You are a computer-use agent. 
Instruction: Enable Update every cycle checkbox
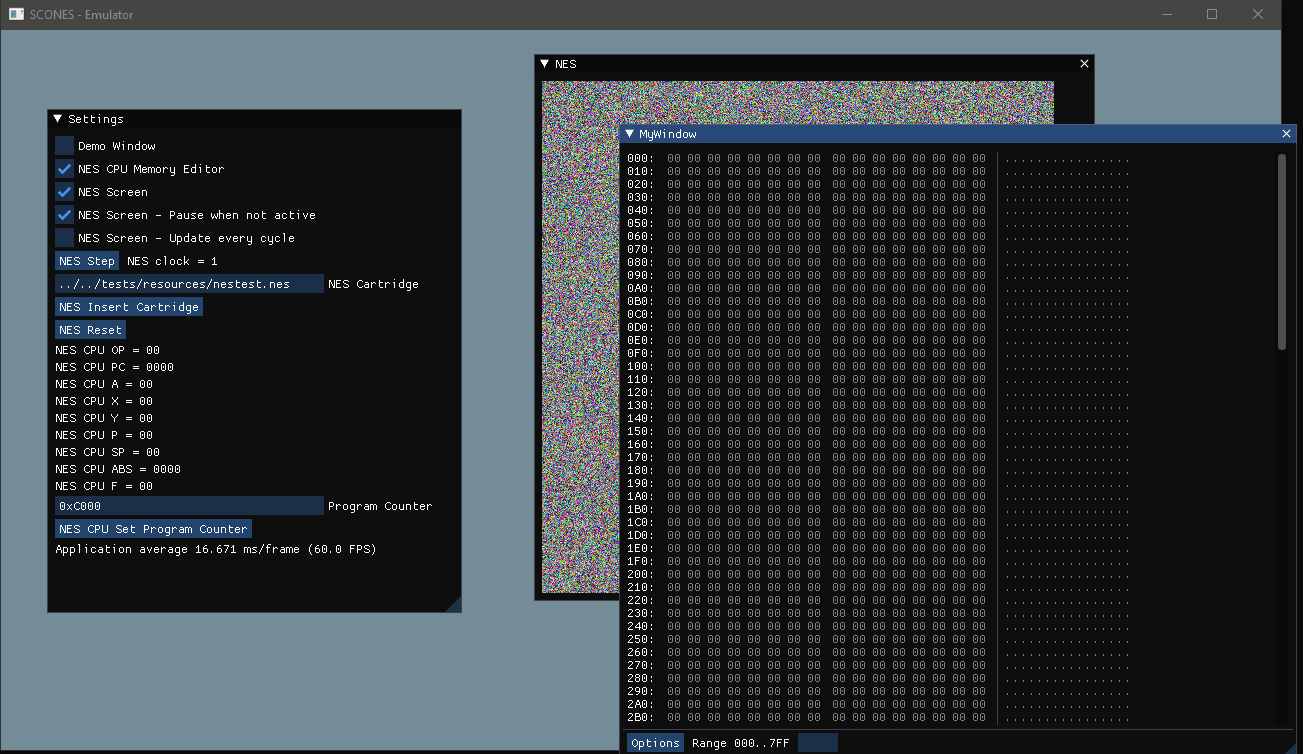pos(64,238)
